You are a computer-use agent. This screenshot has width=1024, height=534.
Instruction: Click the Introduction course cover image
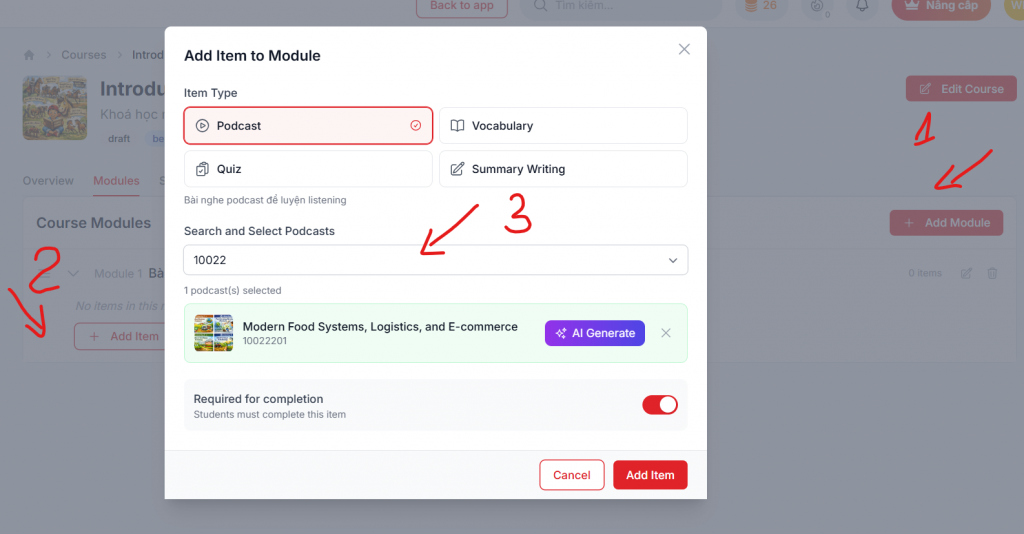coord(55,109)
